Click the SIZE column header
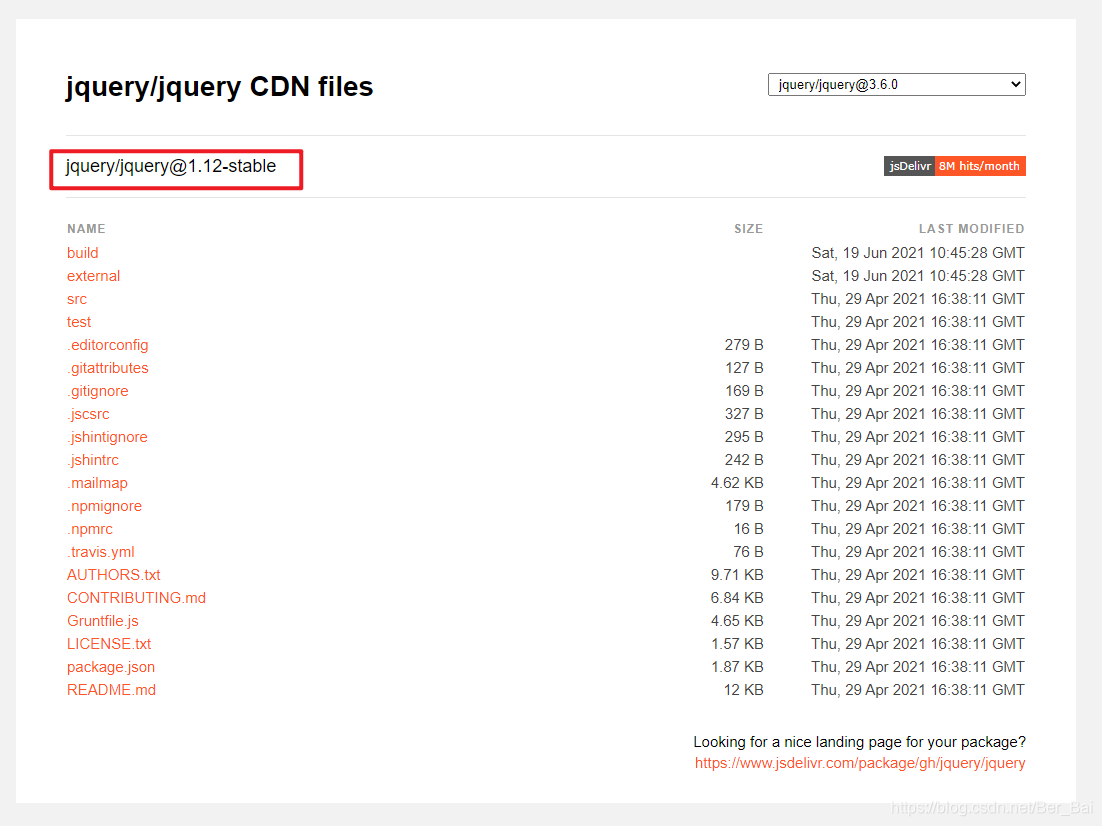The image size is (1102, 826). (x=748, y=228)
